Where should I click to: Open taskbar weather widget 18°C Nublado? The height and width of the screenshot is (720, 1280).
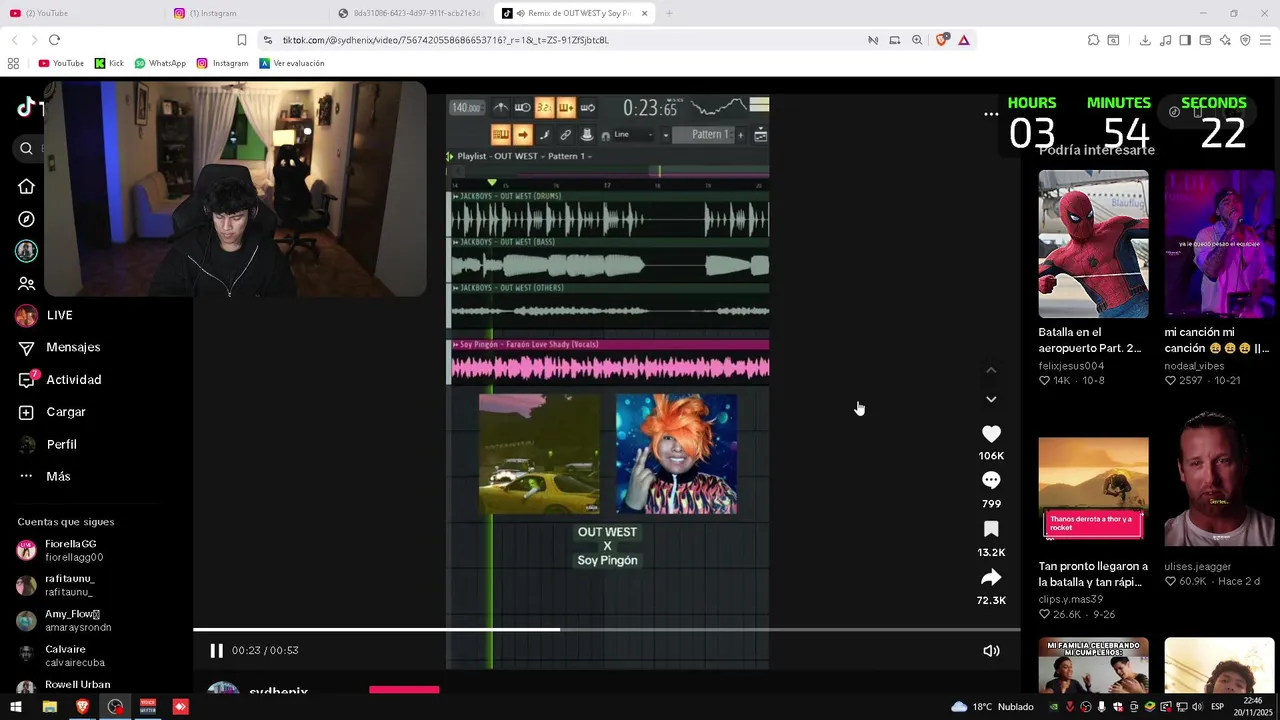pos(992,707)
